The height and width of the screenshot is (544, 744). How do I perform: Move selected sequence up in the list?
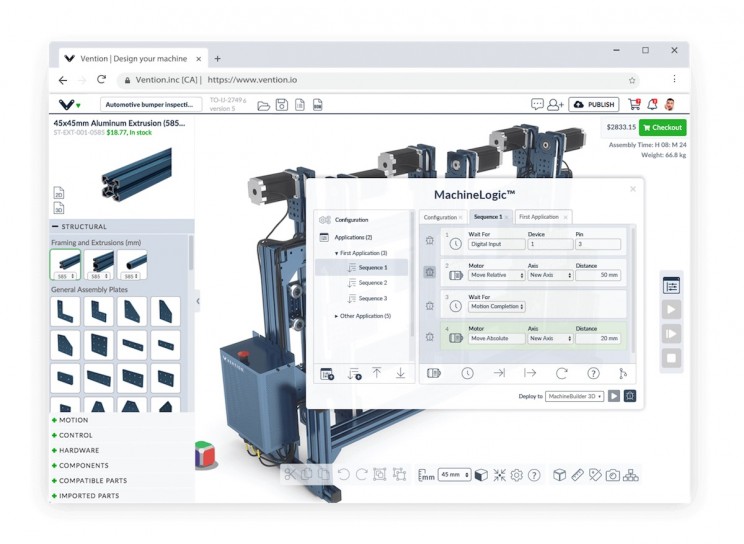coord(377,373)
